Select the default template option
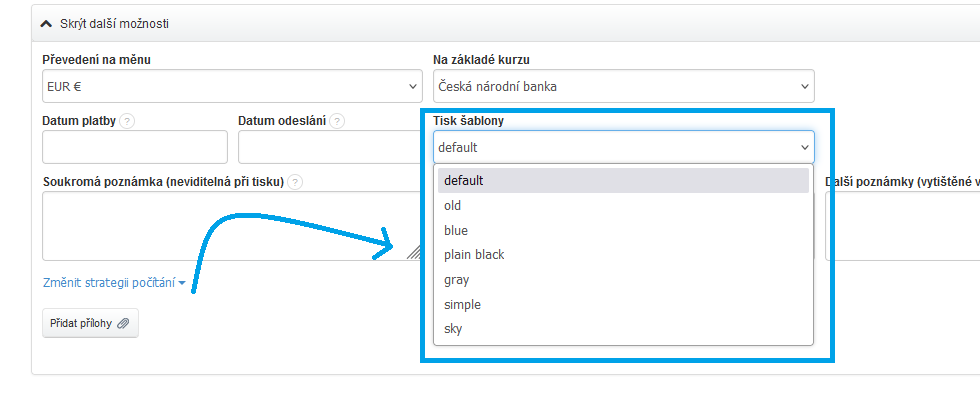The image size is (980, 405). (x=622, y=181)
